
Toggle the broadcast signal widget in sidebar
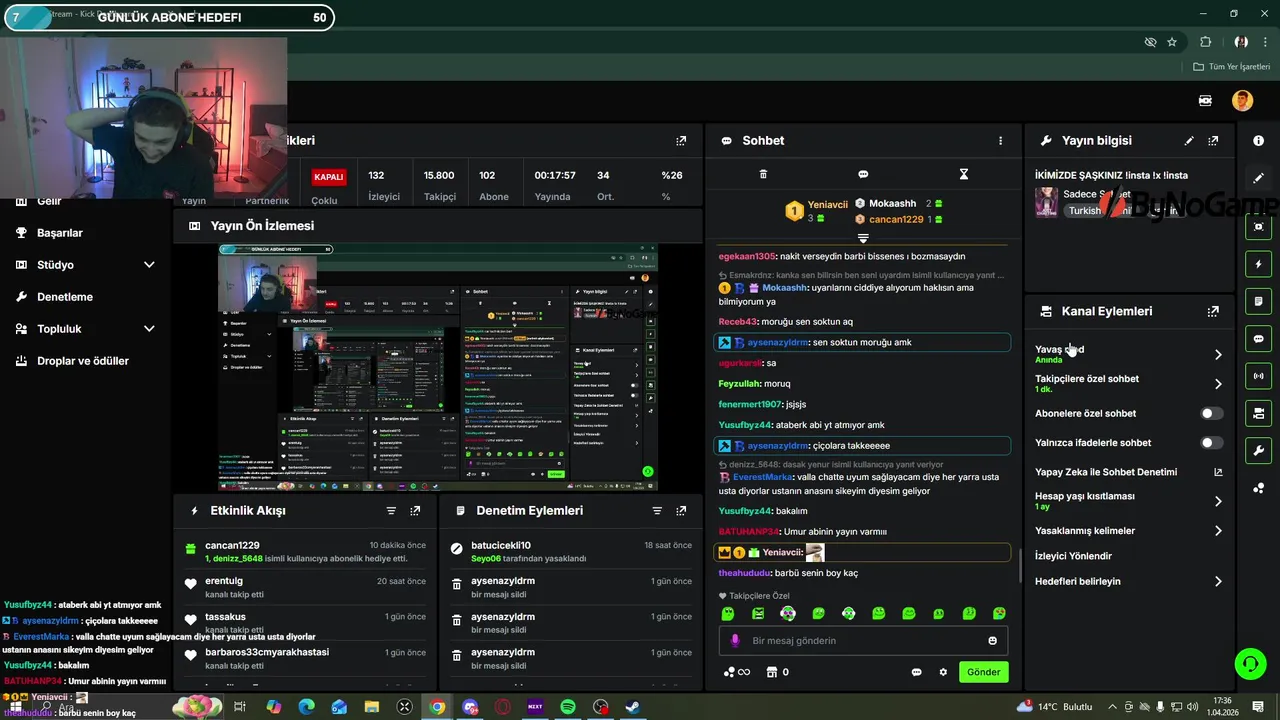(1258, 376)
